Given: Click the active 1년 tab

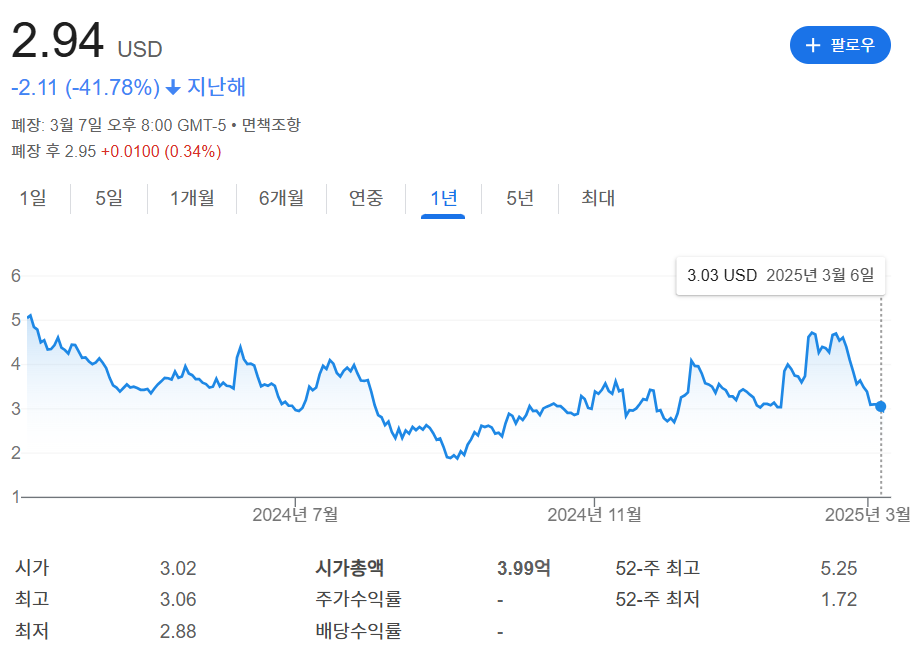Looking at the screenshot, I should tap(443, 198).
